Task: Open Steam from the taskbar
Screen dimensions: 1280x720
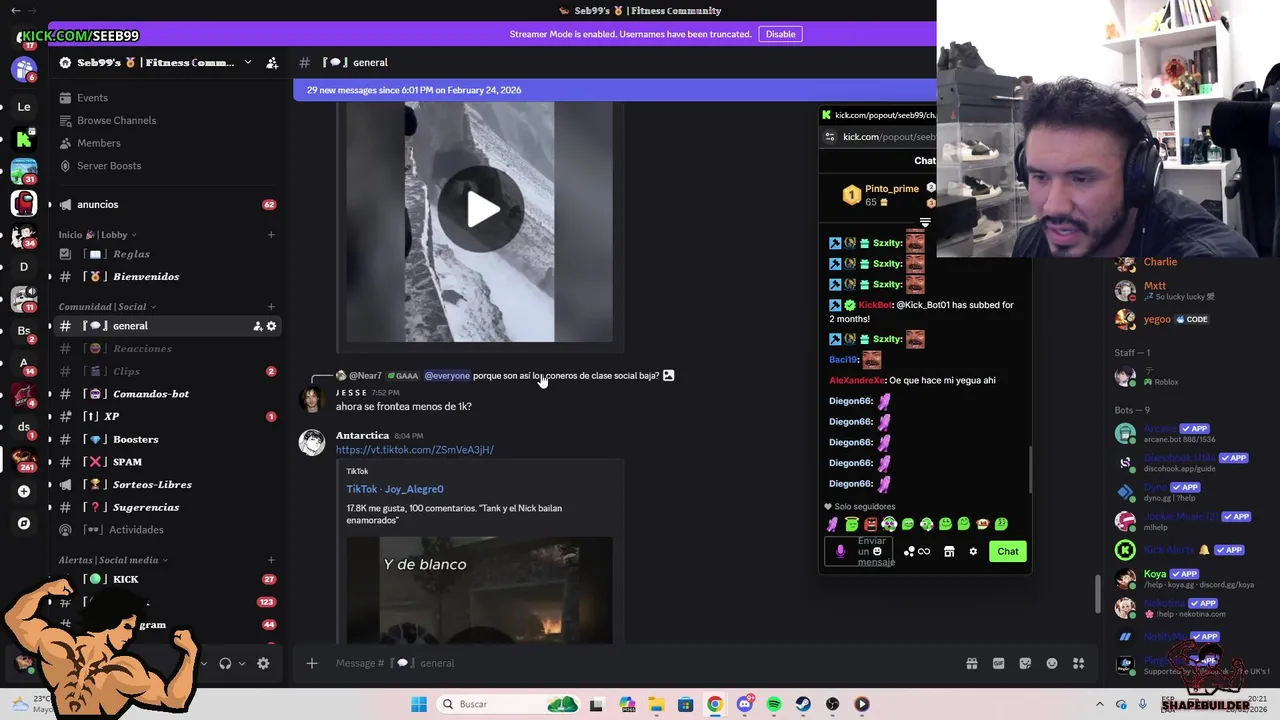Action: tap(803, 704)
